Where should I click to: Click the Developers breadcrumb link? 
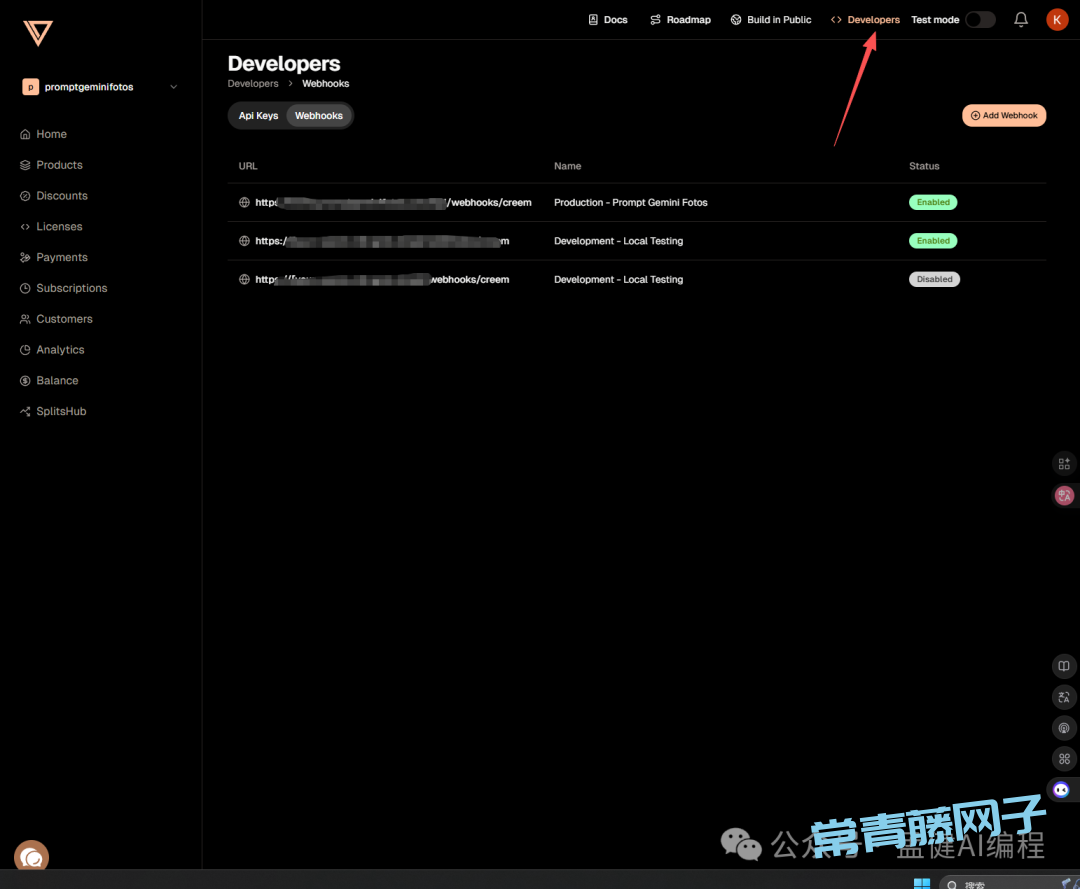(253, 84)
